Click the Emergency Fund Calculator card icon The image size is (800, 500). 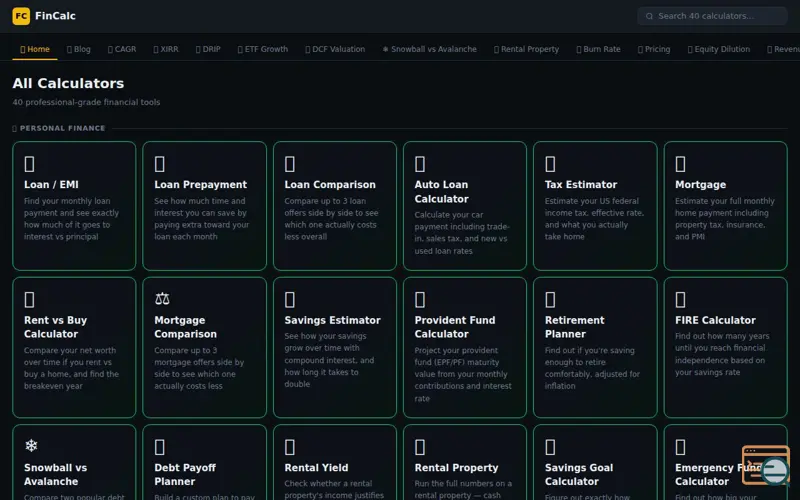(681, 447)
